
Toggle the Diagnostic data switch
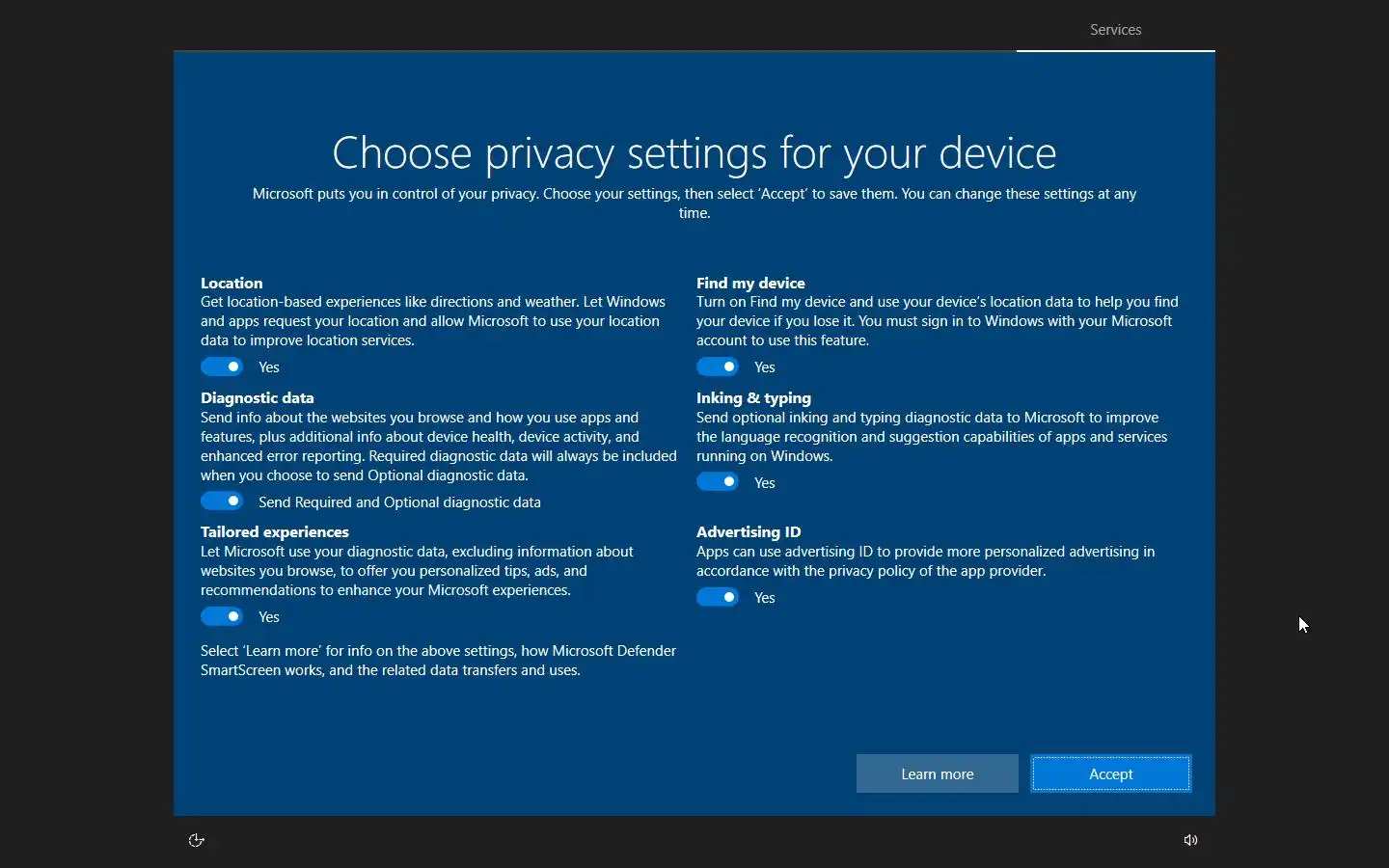tap(222, 502)
